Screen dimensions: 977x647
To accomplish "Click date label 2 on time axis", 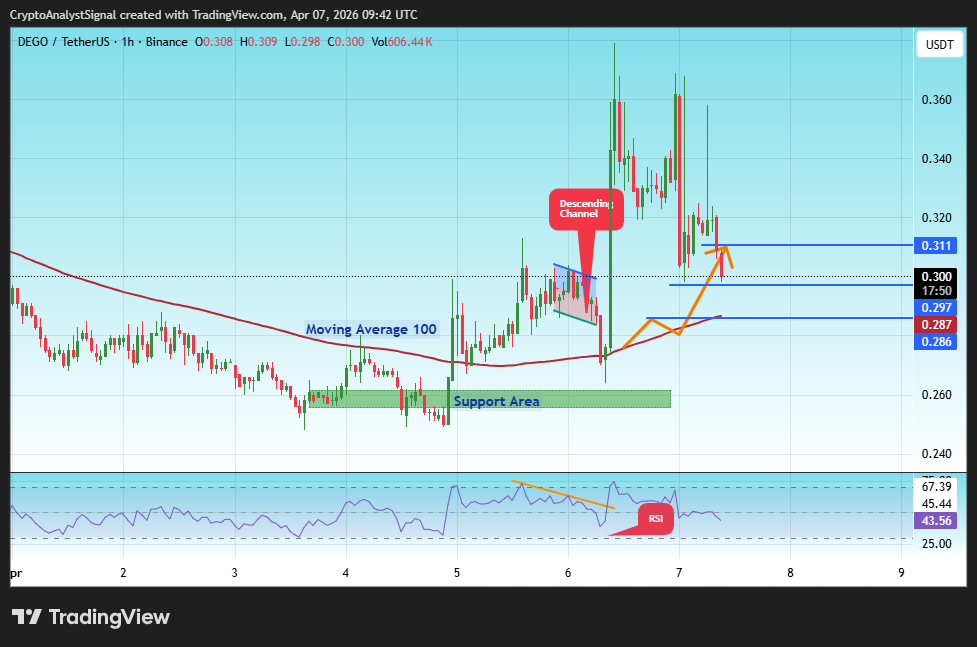I will [123, 572].
